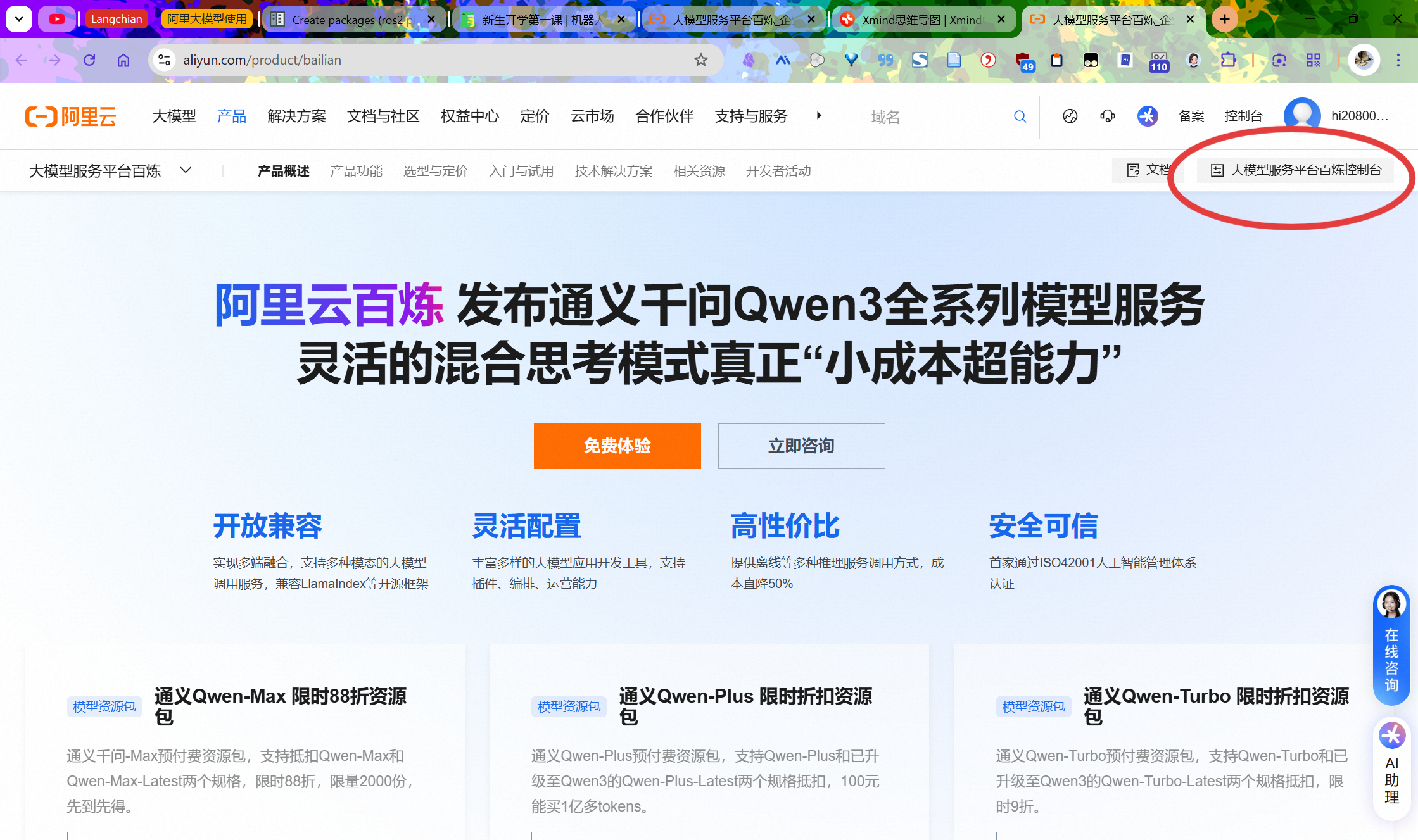Open the blue S extension icon
This screenshot has width=1418, height=840.
click(x=920, y=60)
